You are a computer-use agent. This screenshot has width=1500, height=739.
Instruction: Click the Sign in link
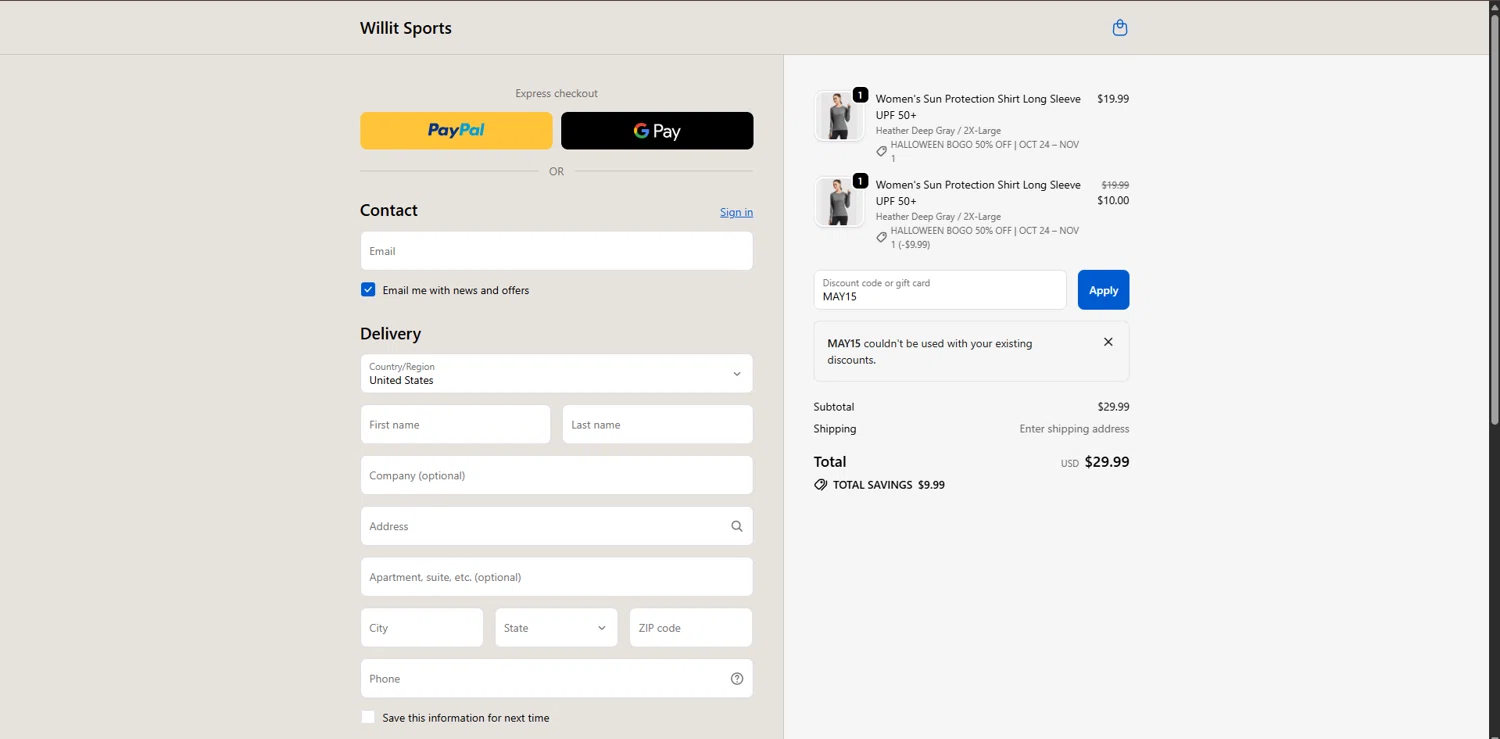coord(736,212)
